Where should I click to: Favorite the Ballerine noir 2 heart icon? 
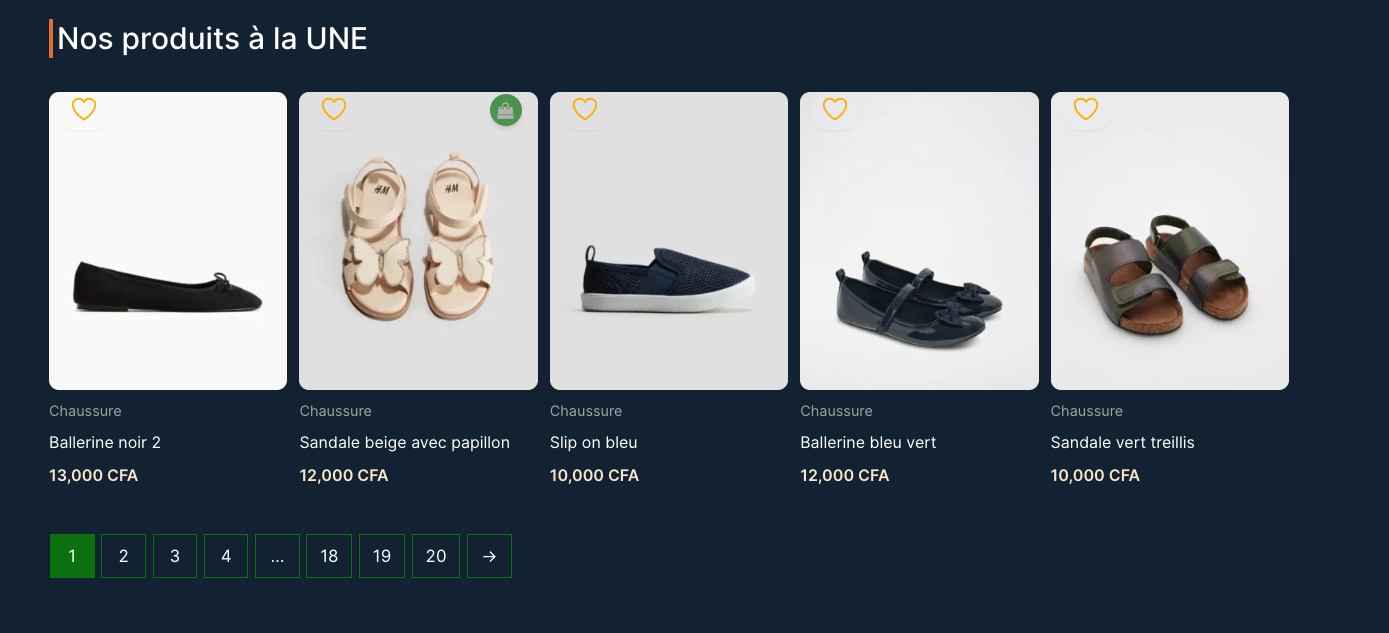(84, 109)
